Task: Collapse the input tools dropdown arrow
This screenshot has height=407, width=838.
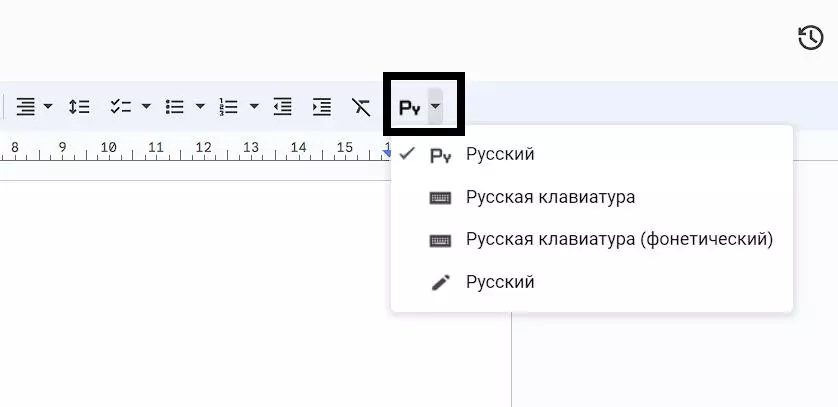Action: (435, 107)
